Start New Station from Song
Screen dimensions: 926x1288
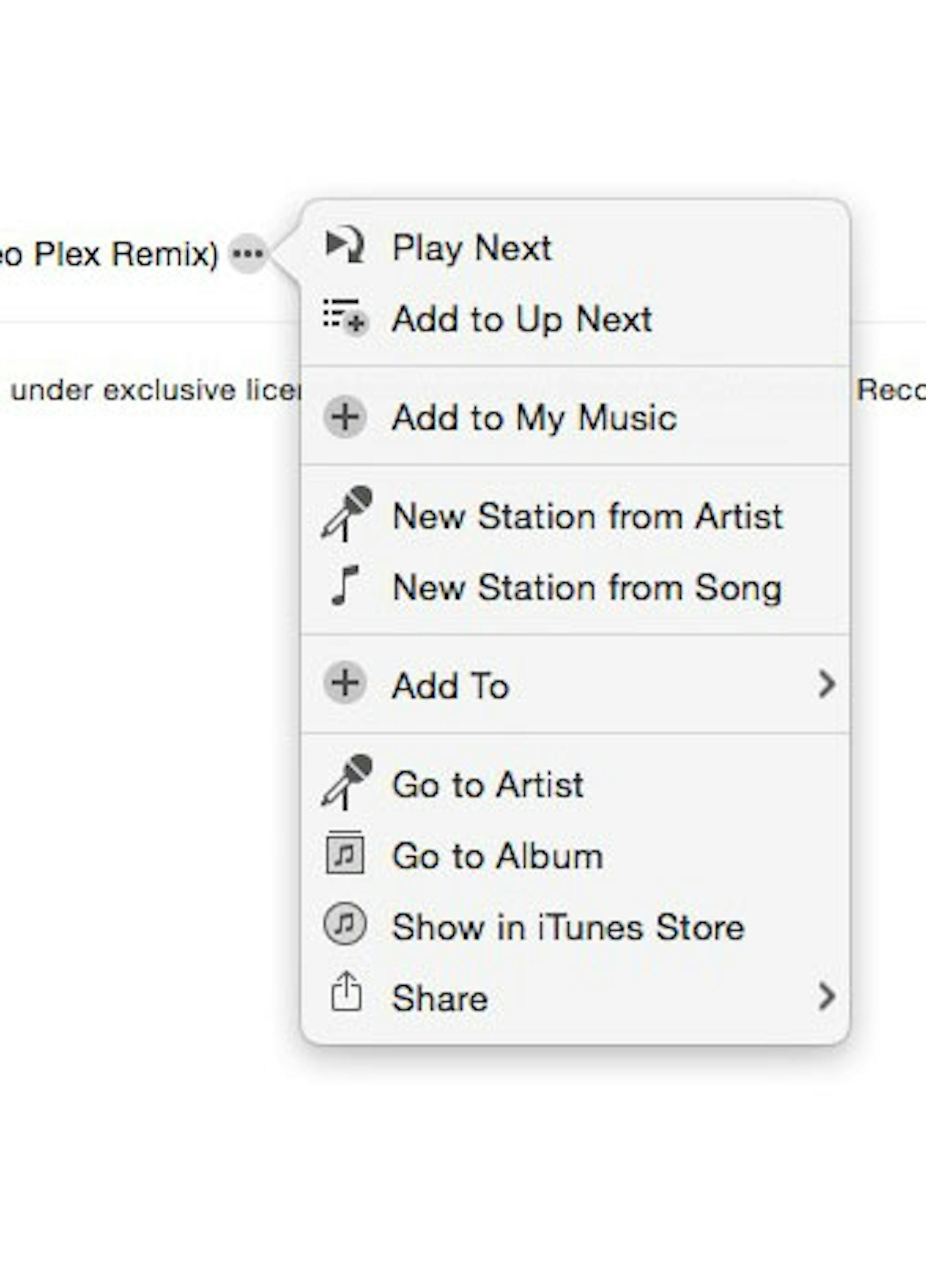tap(586, 587)
